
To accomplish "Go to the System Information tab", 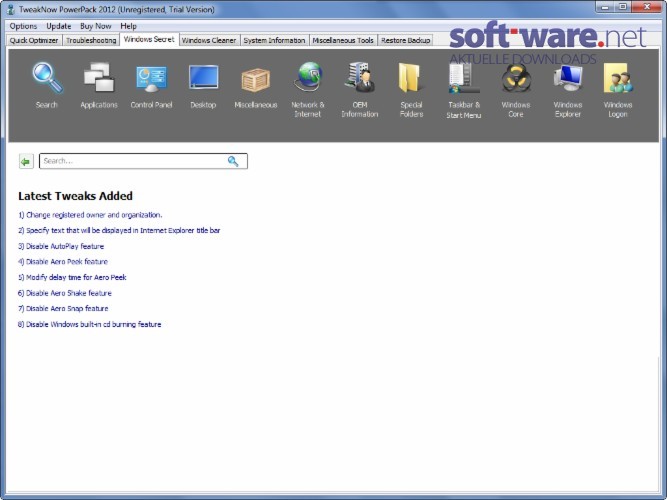I will [274, 40].
